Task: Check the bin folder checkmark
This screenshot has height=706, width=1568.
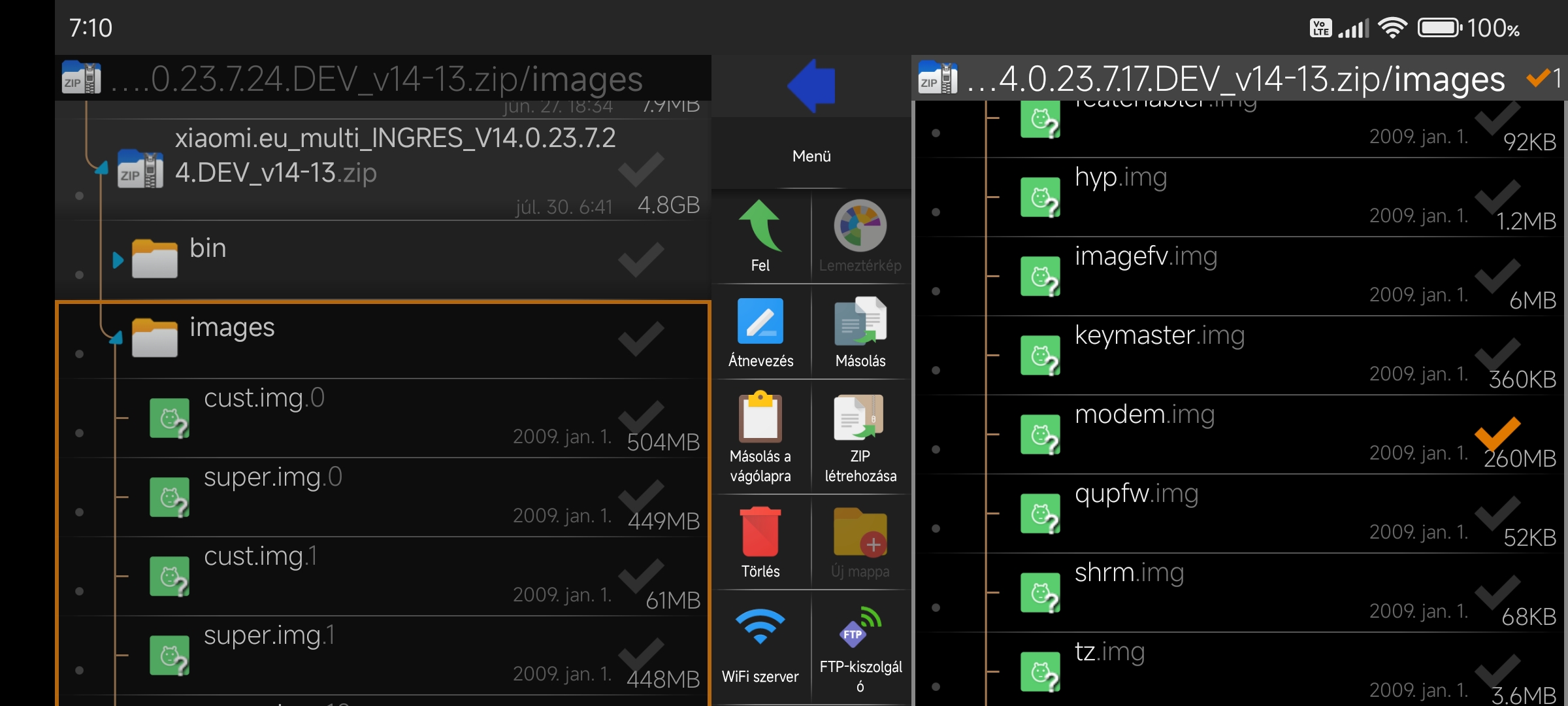Action: click(x=641, y=260)
